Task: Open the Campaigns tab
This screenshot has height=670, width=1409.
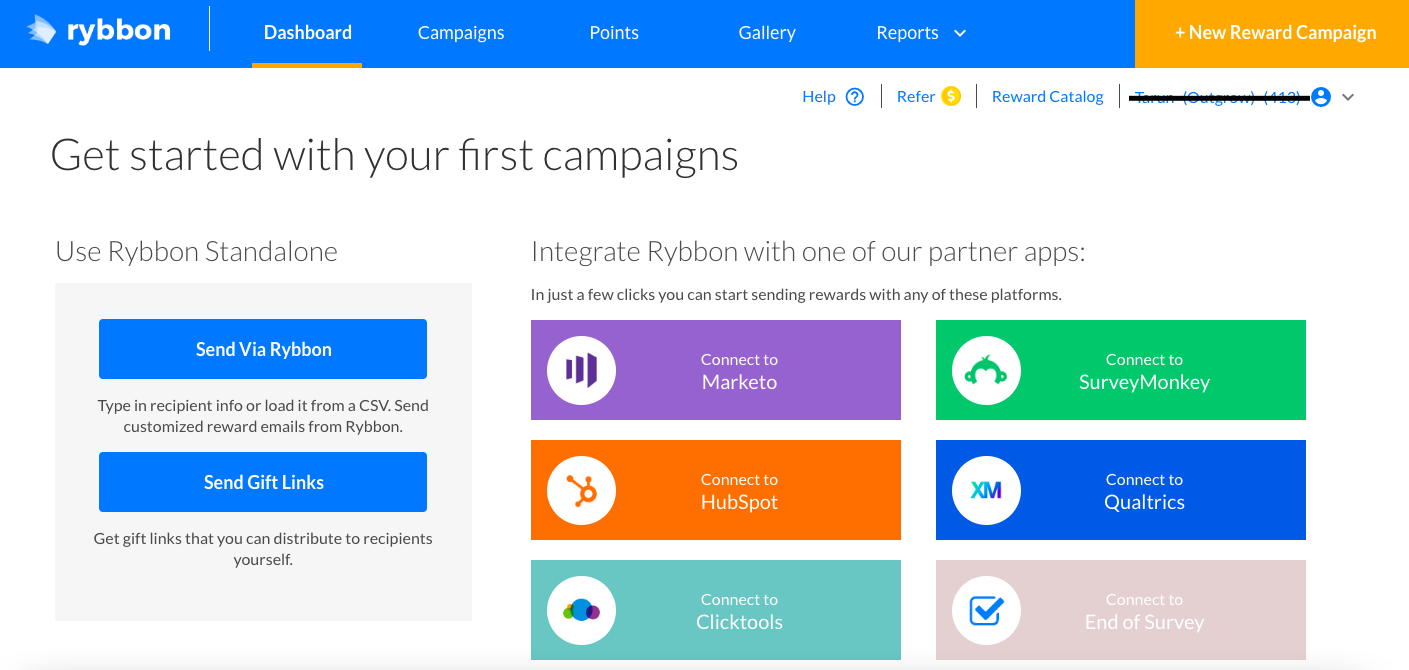Action: (x=461, y=33)
